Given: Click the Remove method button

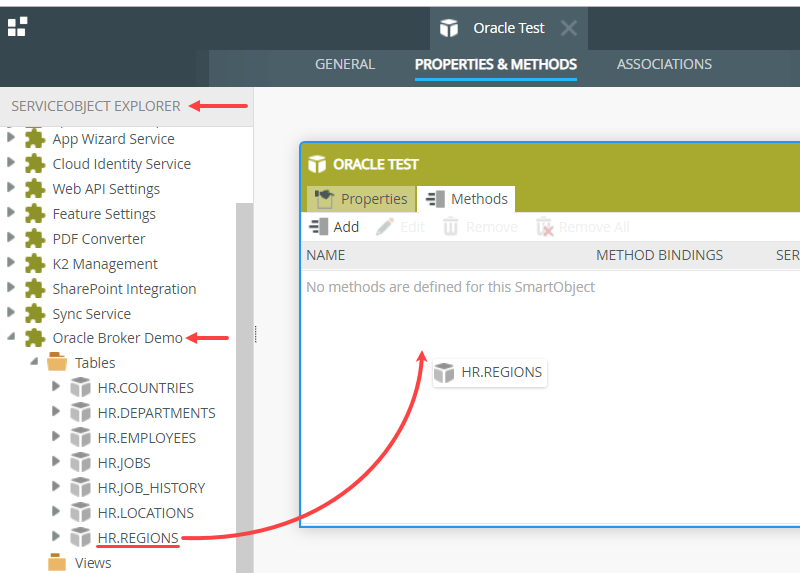Looking at the screenshot, I should click(x=480, y=227).
